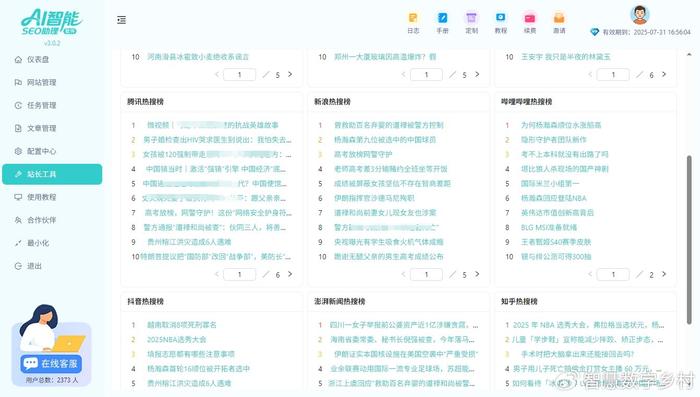The width and height of the screenshot is (700, 397).
Task: Open the 续费 renewal icon
Action: [530, 23]
